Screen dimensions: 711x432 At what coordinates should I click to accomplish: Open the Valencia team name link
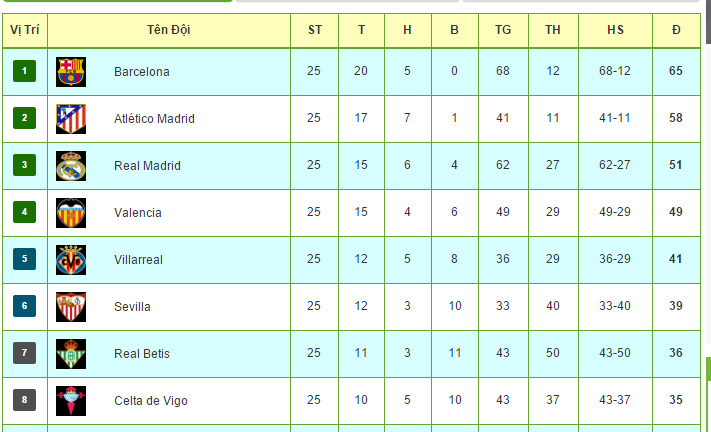point(138,213)
